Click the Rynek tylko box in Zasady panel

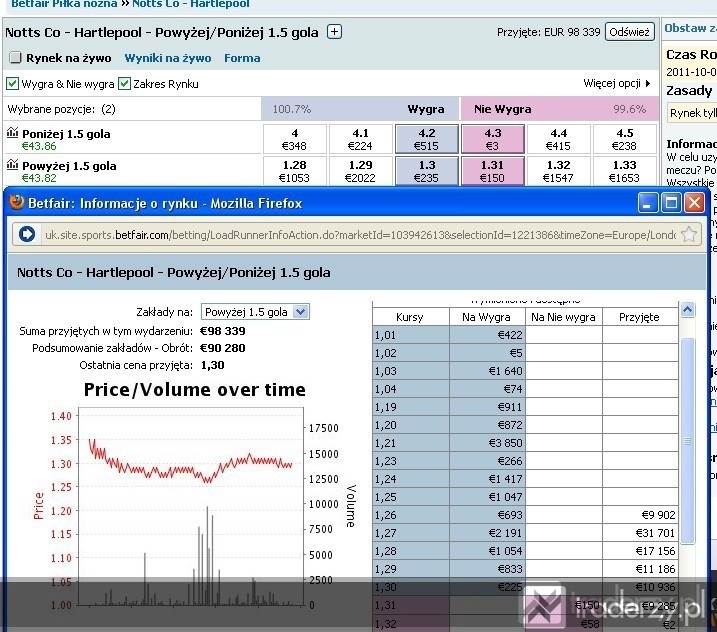pyautogui.click(x=691, y=113)
